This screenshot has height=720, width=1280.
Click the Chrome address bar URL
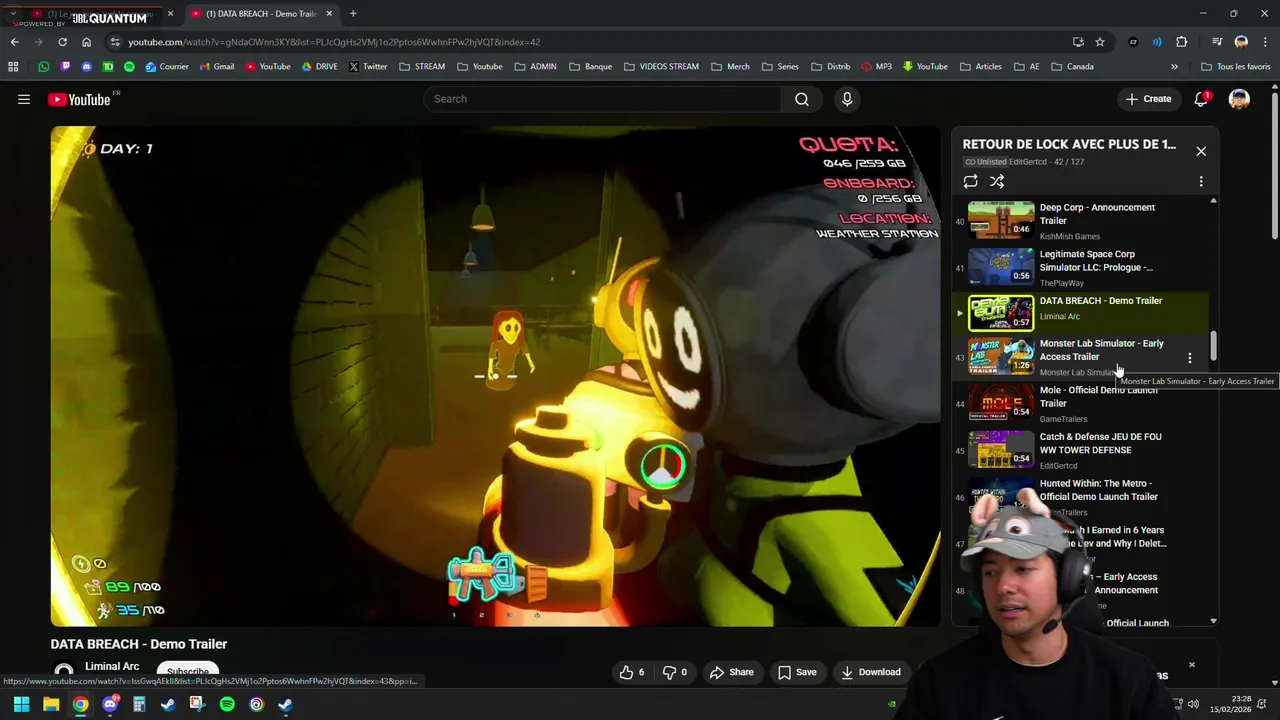click(334, 42)
